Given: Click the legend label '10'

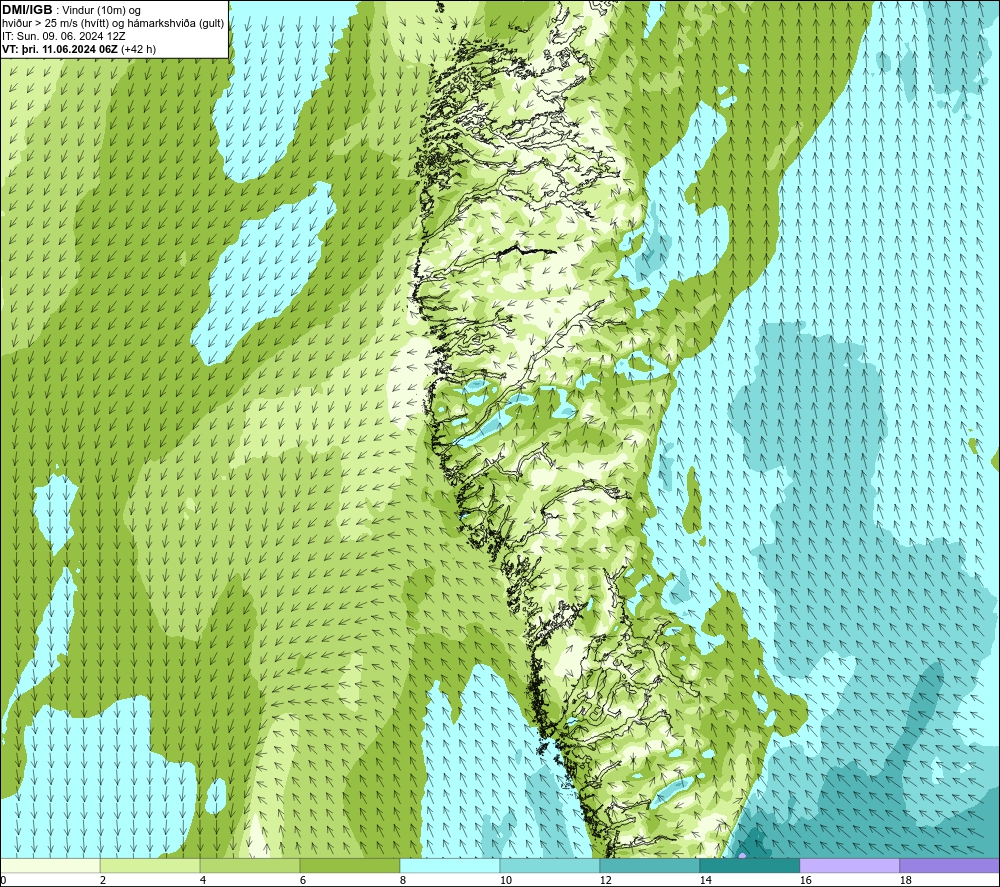Looking at the screenshot, I should 506,881.
